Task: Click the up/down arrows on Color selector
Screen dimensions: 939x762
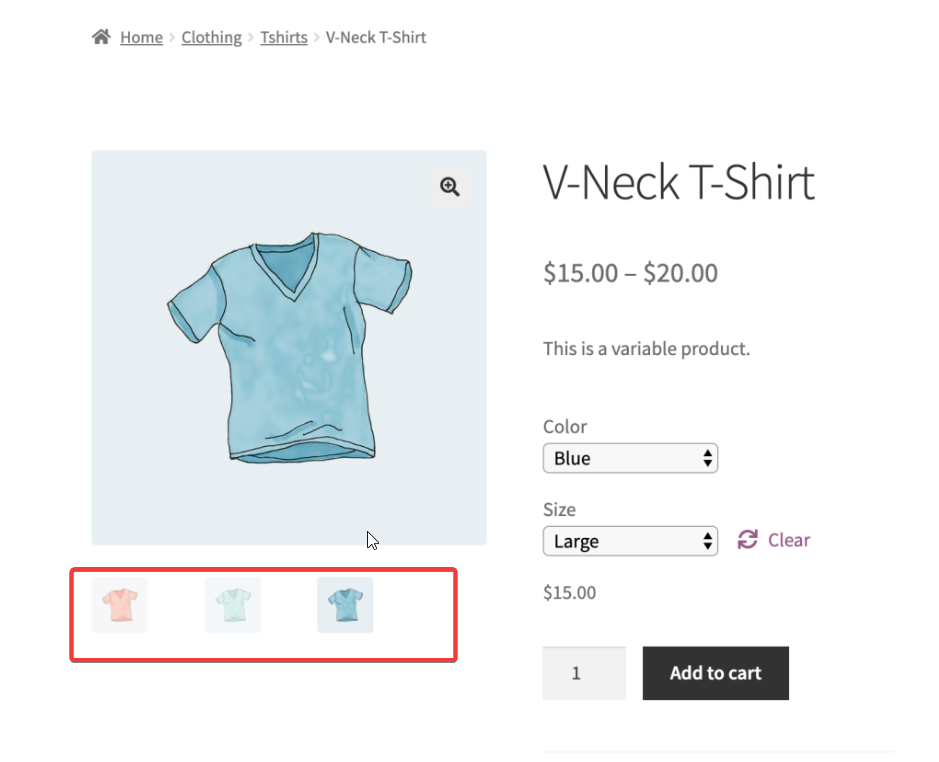Action: pos(706,458)
